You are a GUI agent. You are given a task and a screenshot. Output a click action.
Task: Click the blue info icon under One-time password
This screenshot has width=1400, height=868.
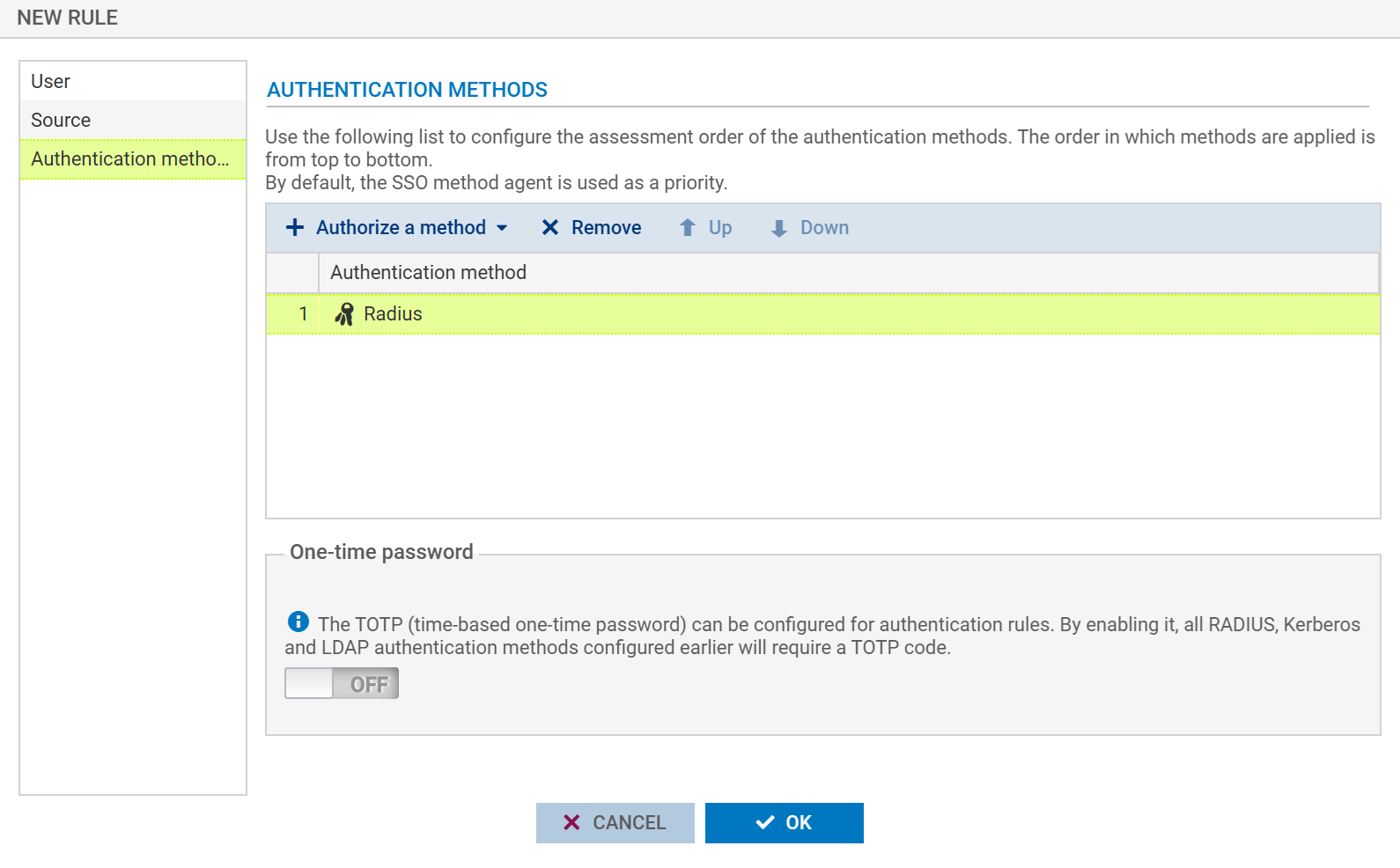(x=298, y=622)
